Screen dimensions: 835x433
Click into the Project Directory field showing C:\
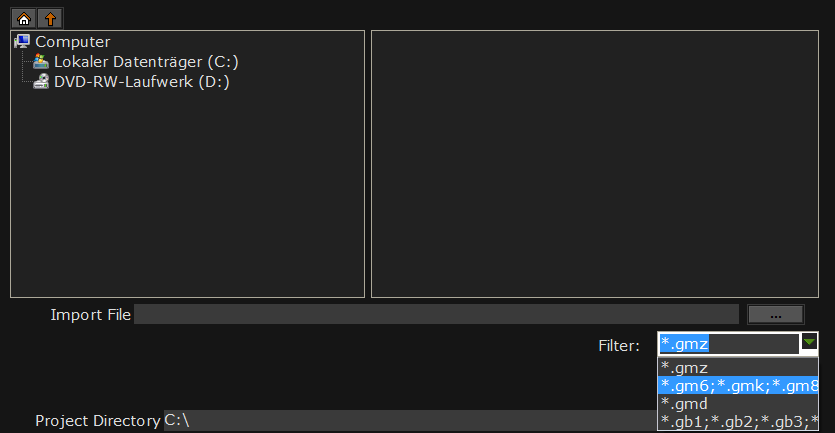[410, 420]
